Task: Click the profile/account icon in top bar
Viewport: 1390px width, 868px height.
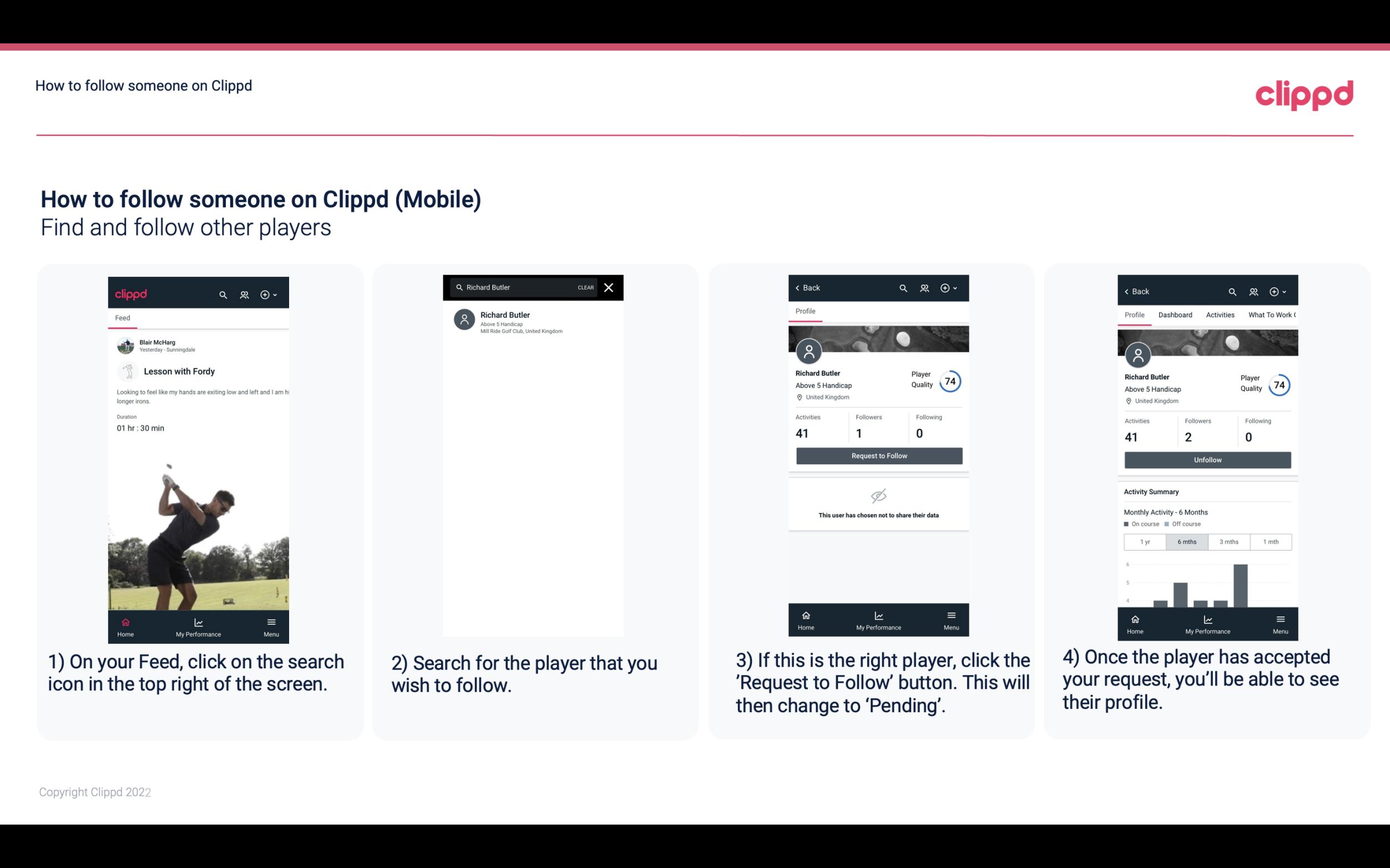Action: pos(243,293)
